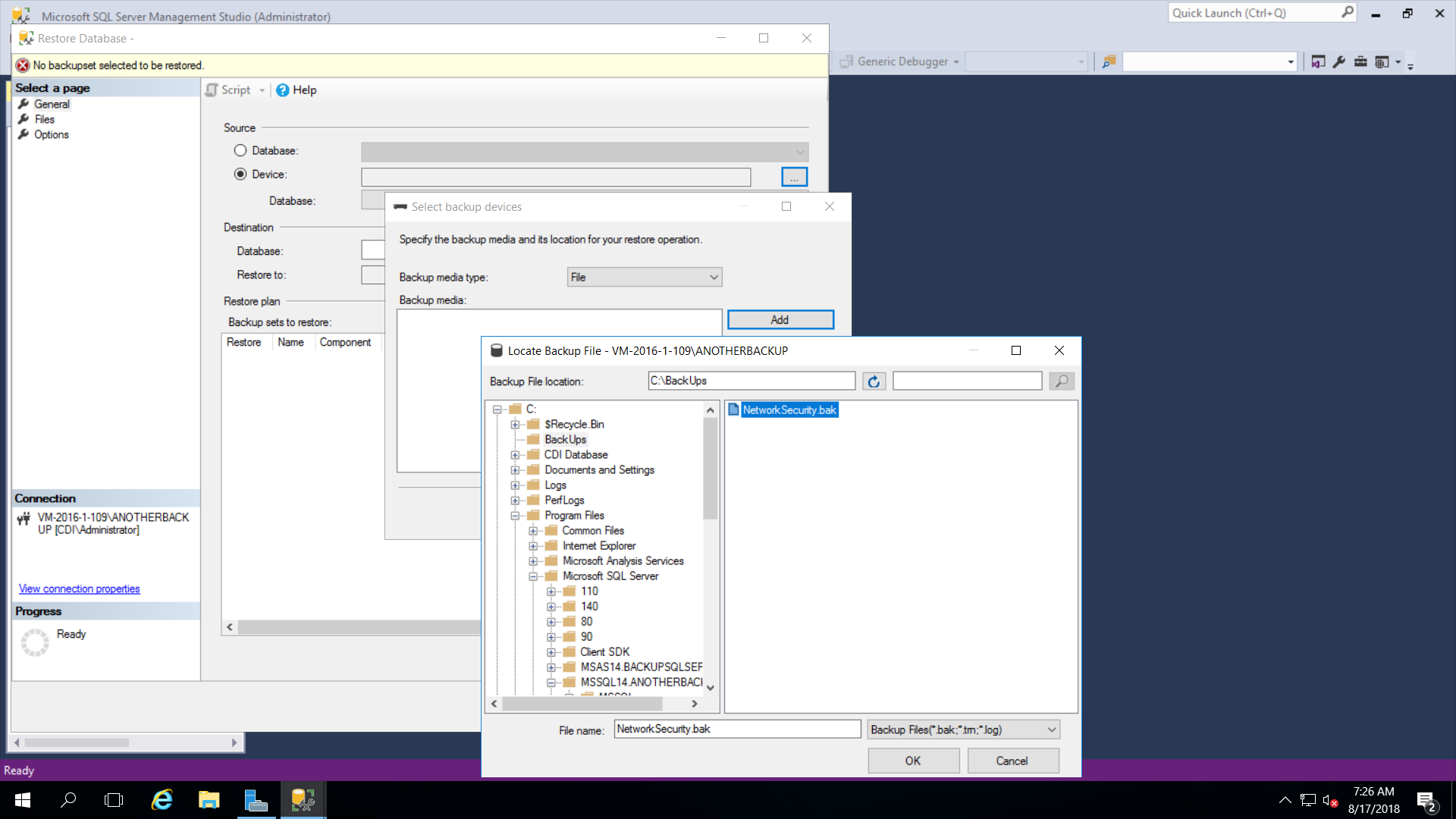
Task: Open the Backup Files type filter dropdown
Action: [963, 730]
